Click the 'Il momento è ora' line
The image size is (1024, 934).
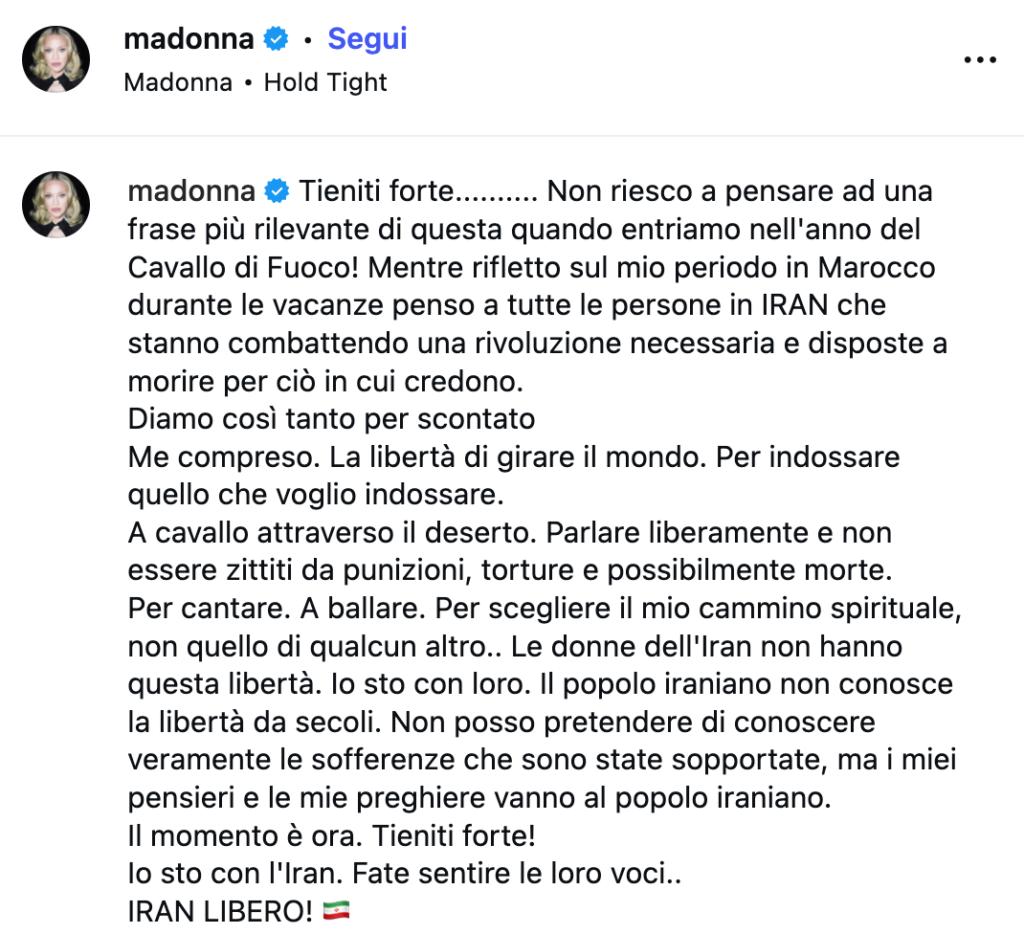click(258, 836)
